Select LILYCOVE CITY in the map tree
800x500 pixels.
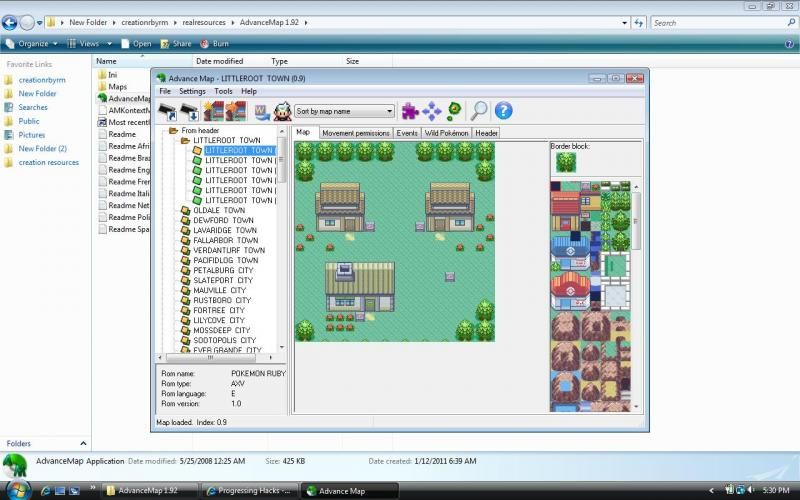point(219,320)
